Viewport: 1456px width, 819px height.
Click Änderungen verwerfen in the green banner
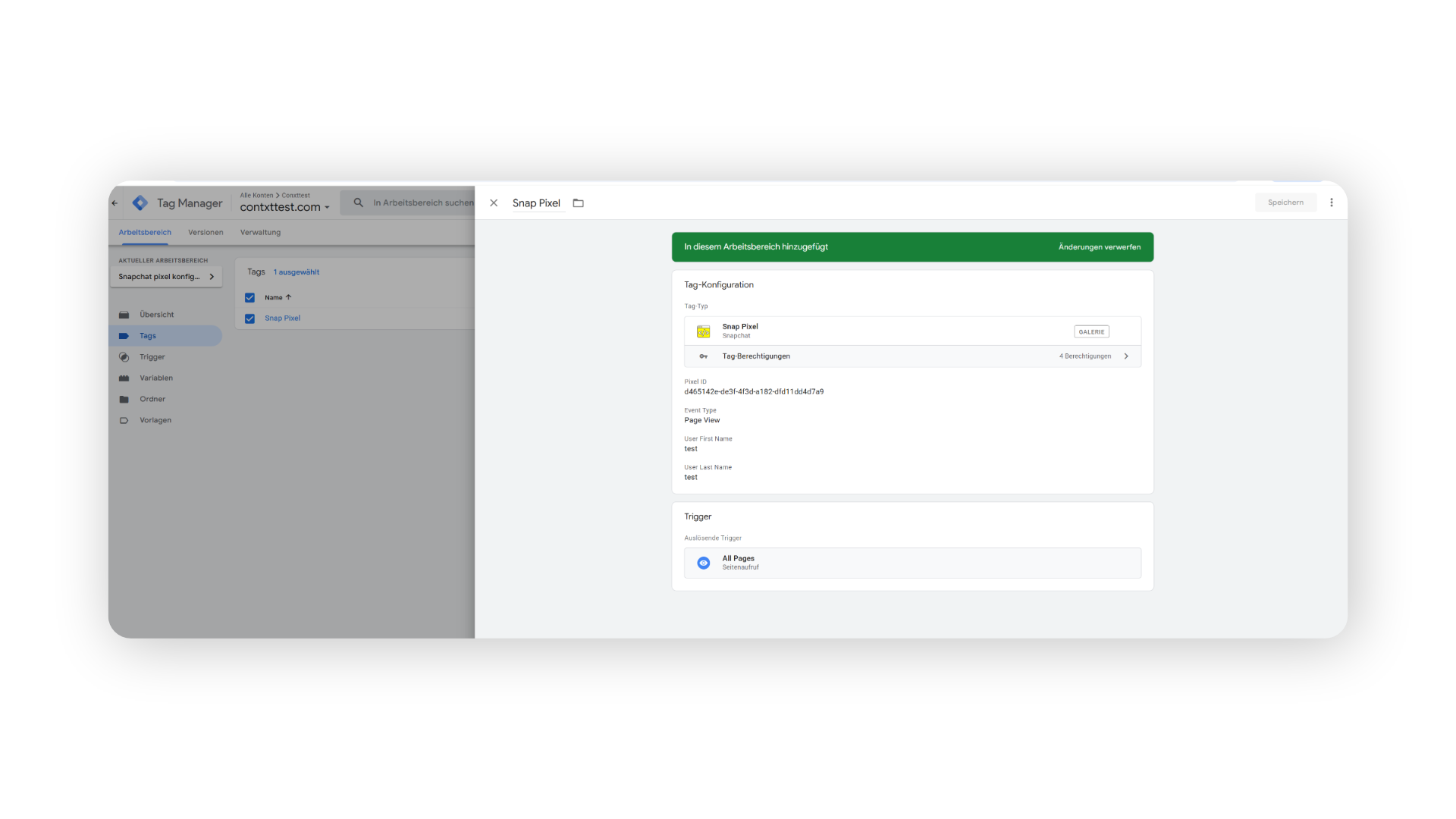[x=1099, y=247]
